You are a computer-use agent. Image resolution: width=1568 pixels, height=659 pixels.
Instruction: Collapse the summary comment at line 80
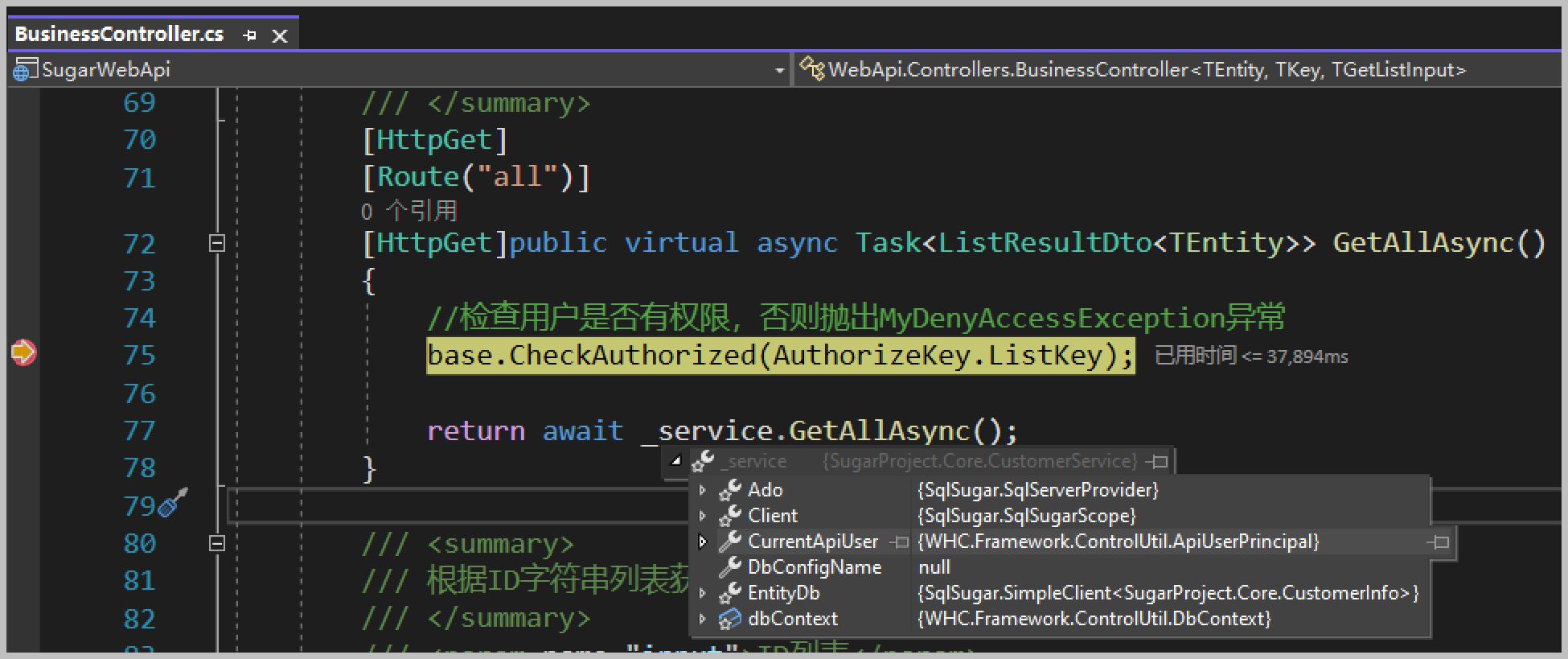coord(216,543)
